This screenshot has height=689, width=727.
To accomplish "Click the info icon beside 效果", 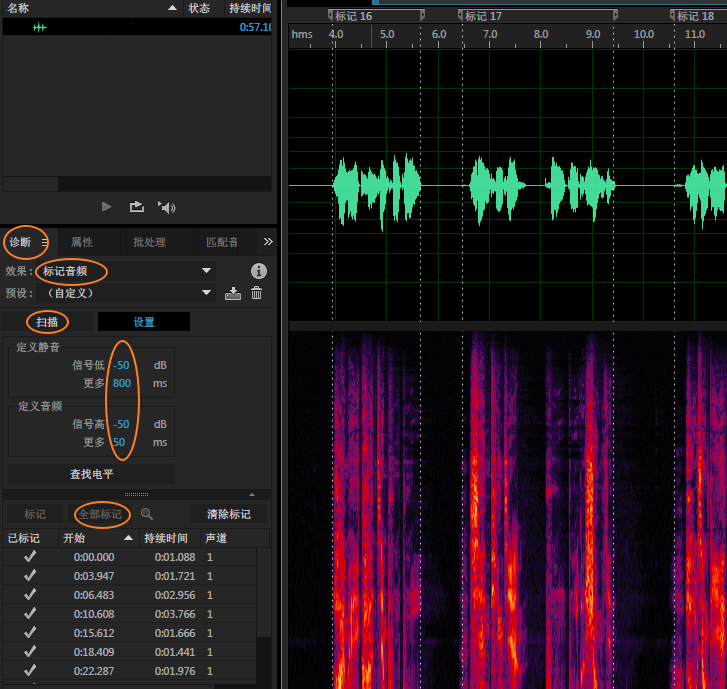I will pyautogui.click(x=259, y=271).
